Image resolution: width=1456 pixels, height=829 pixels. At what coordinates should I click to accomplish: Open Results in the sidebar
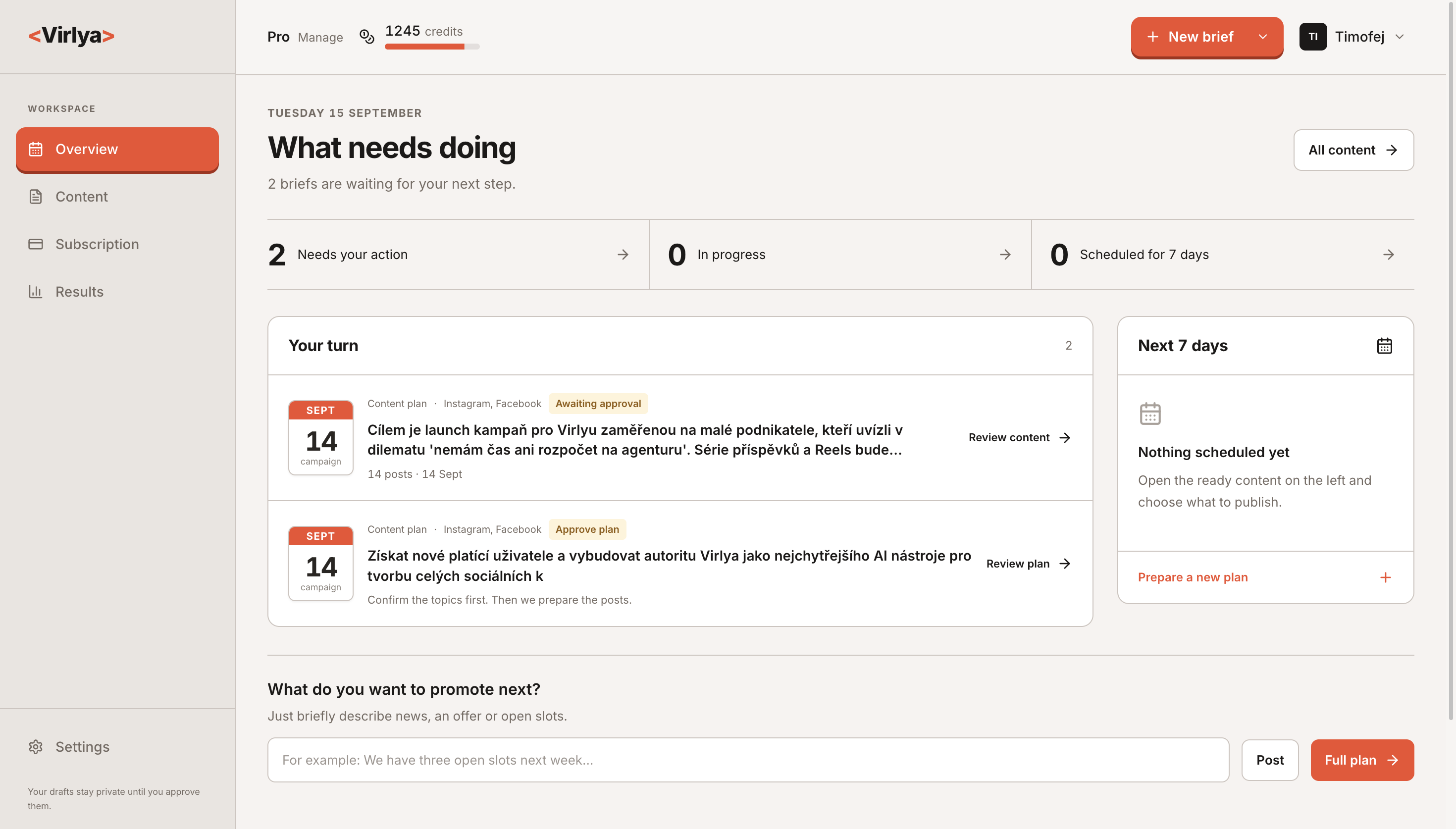117,292
